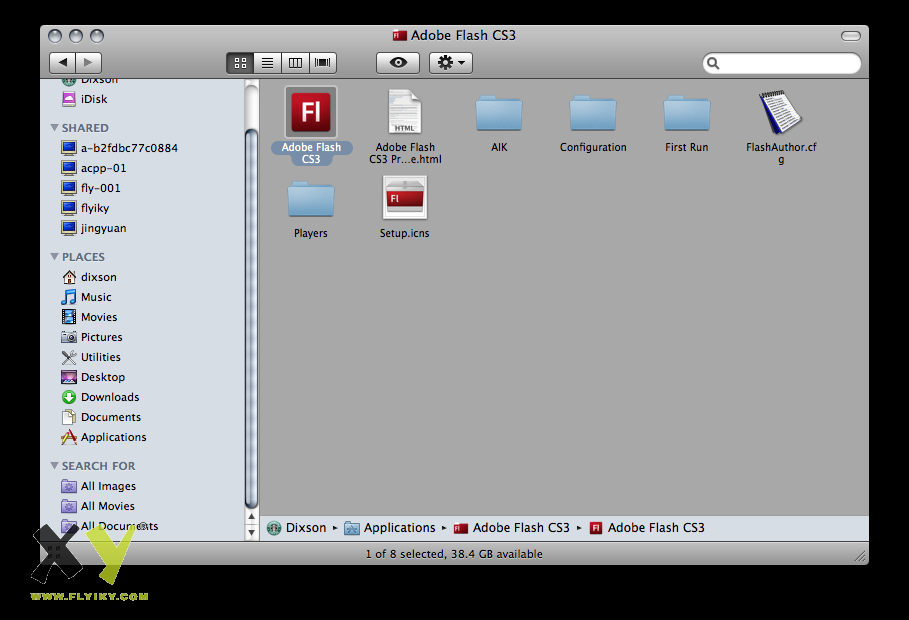Screen dimensions: 909x620
Task: Open the Movies folder in sidebar
Action: pyautogui.click(x=89, y=317)
